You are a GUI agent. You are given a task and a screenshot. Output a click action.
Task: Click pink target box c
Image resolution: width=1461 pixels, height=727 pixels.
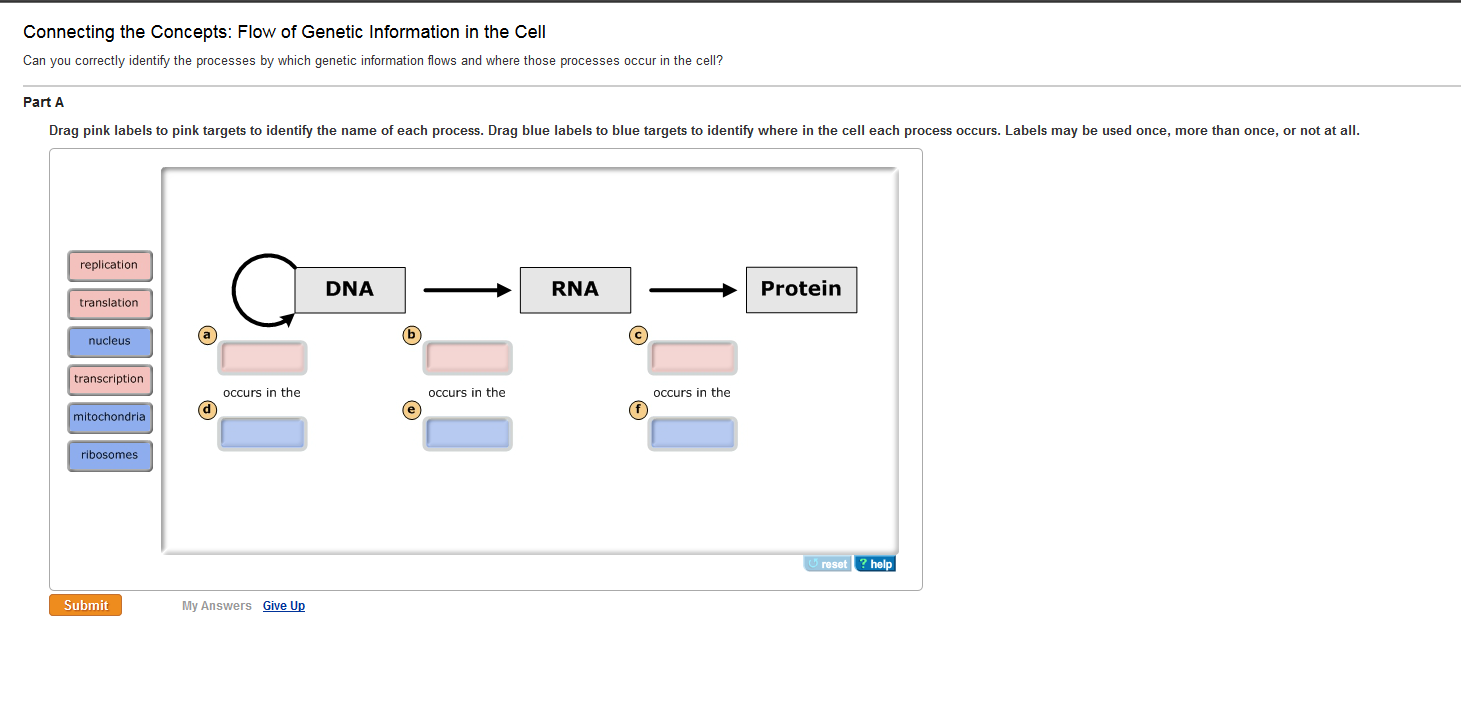pos(693,357)
